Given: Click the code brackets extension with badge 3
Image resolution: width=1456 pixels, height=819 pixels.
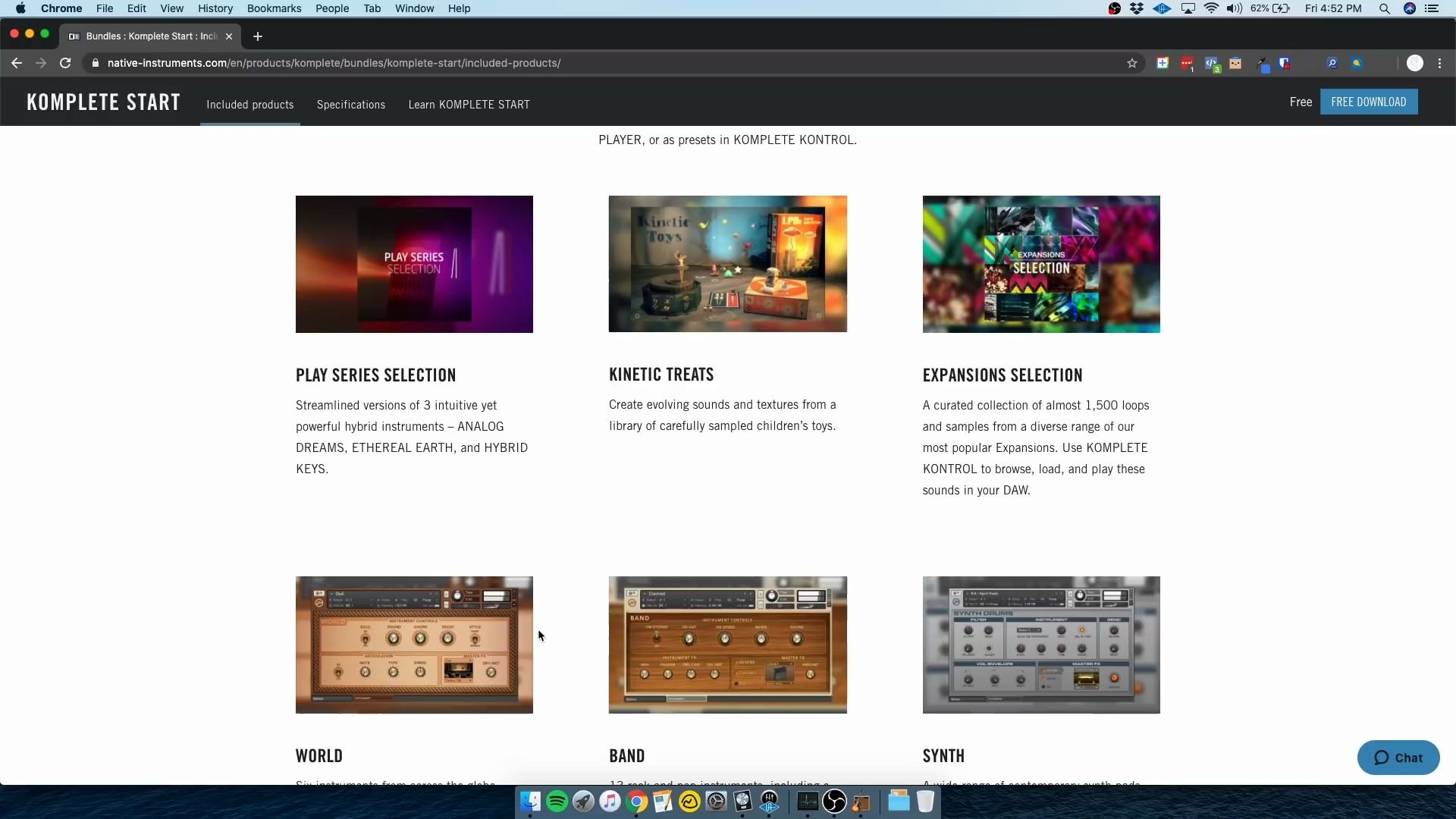Looking at the screenshot, I should click(x=1212, y=64).
